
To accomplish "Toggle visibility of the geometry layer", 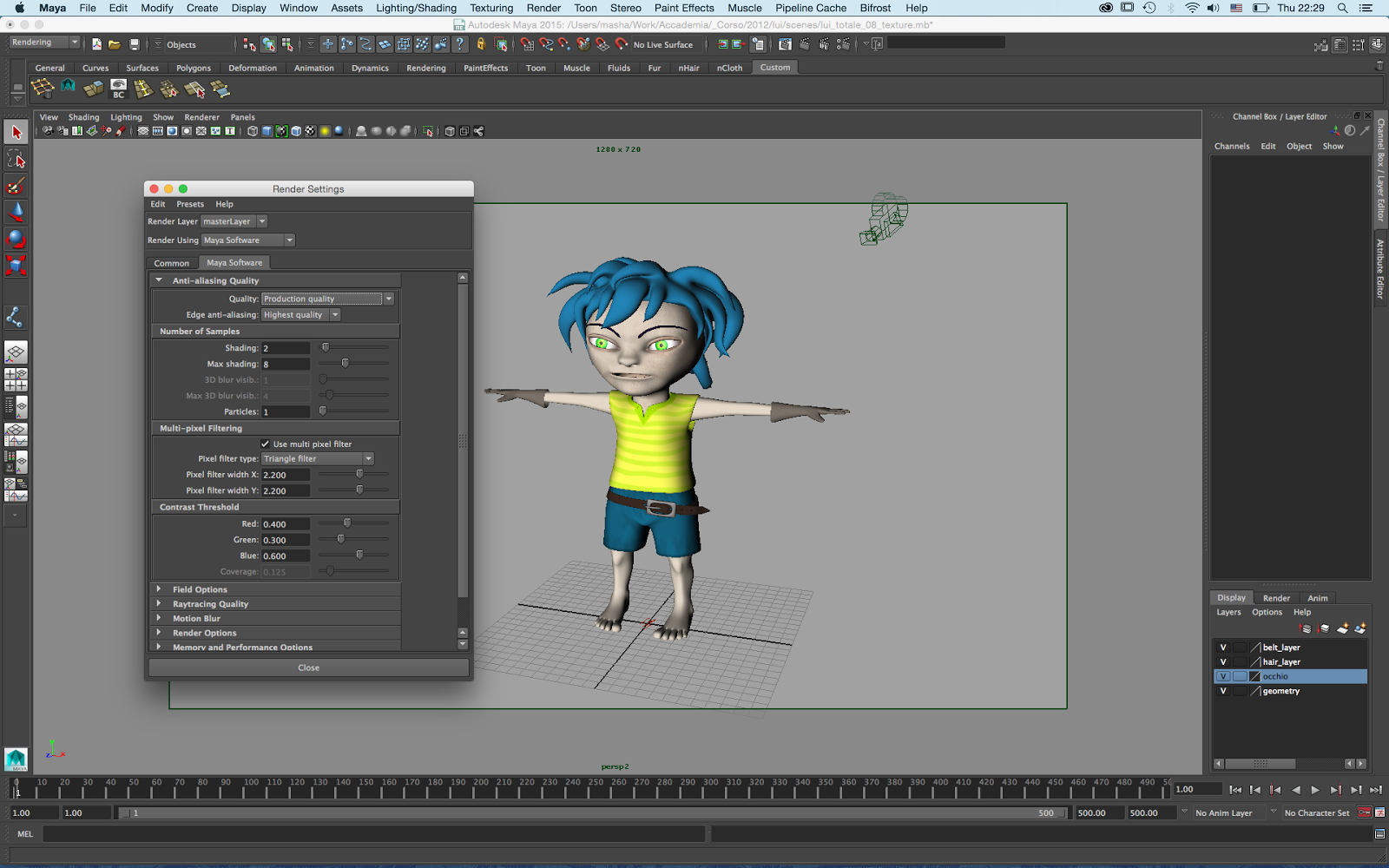I will coord(1223,691).
